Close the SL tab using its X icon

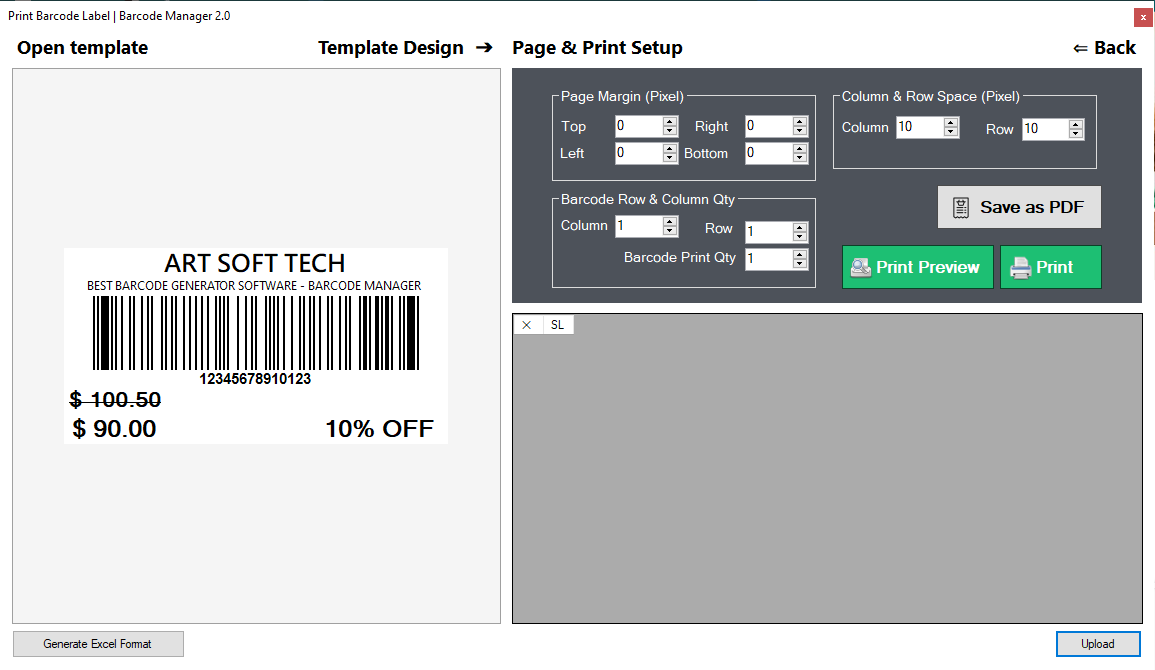(526, 324)
